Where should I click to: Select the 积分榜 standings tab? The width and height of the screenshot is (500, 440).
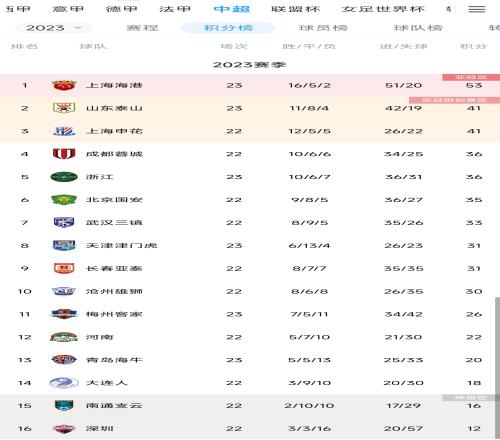click(228, 28)
